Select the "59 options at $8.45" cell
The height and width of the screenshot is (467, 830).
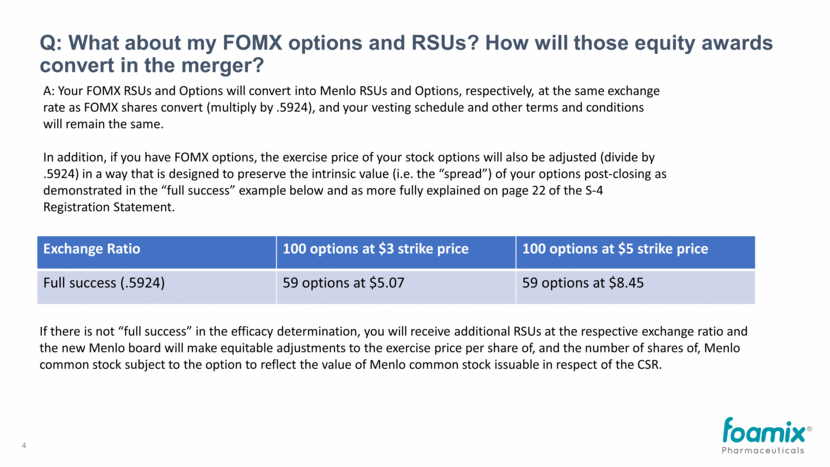584,283
